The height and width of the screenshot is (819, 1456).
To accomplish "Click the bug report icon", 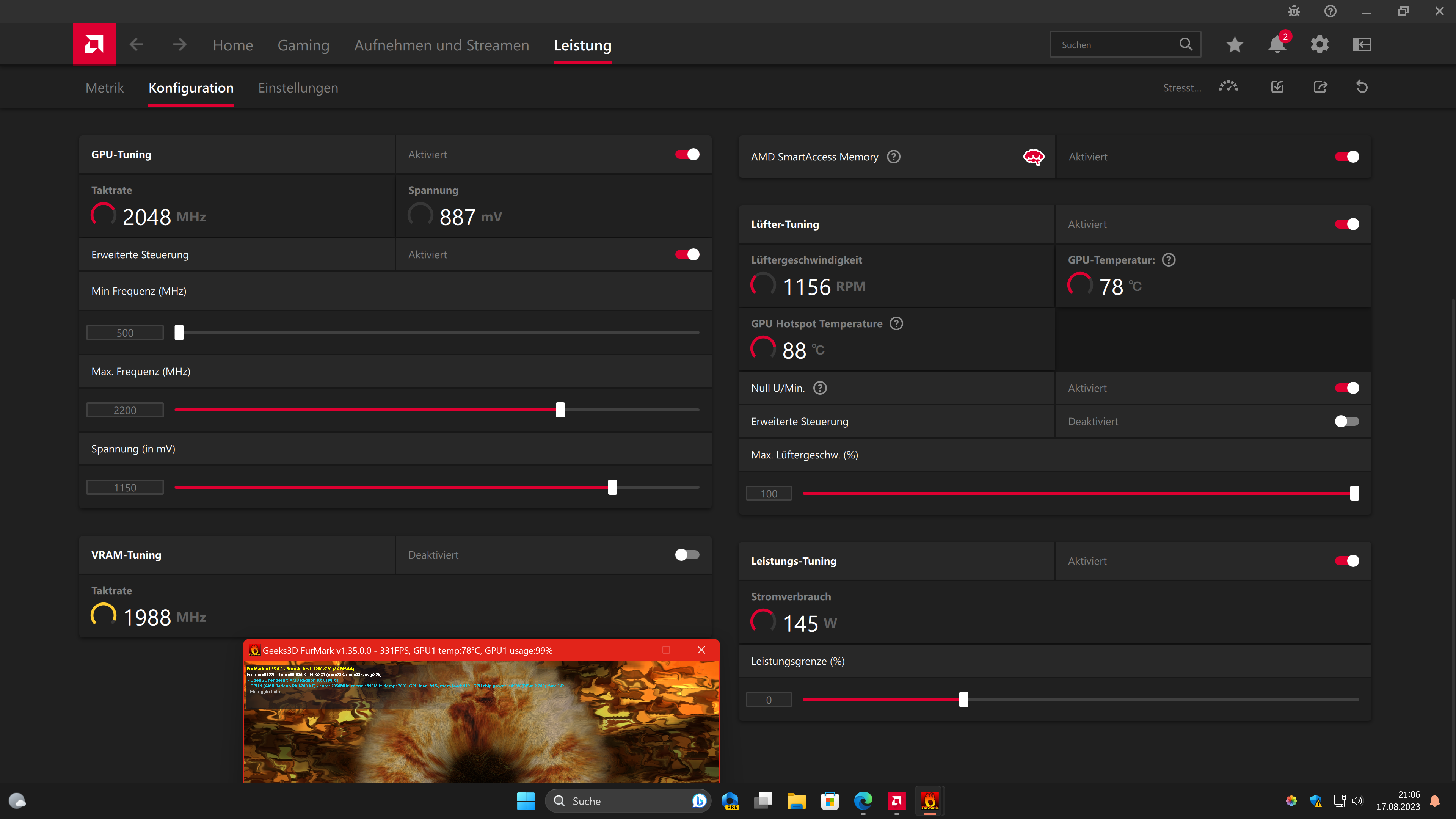I will click(x=1294, y=11).
